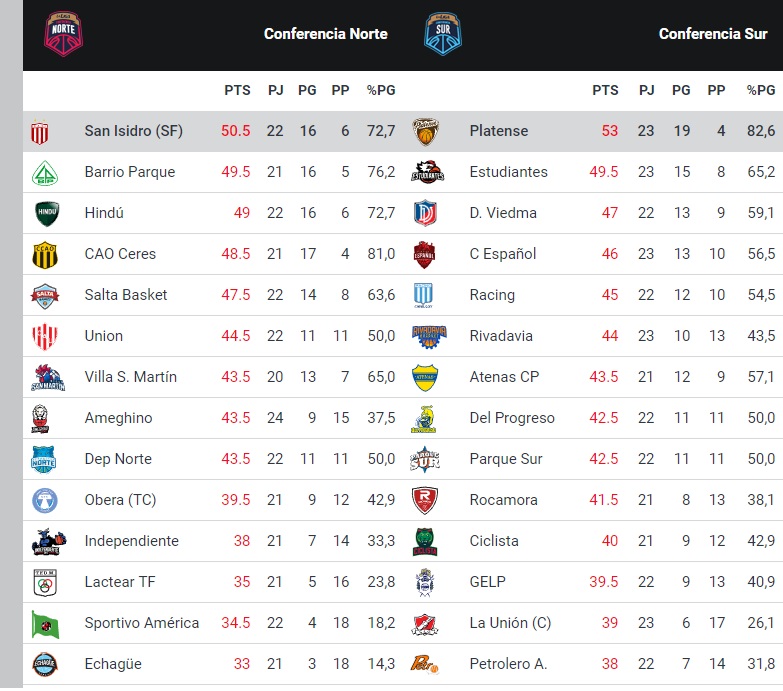Click the Rocamora team logo
The width and height of the screenshot is (783, 691).
tap(427, 500)
